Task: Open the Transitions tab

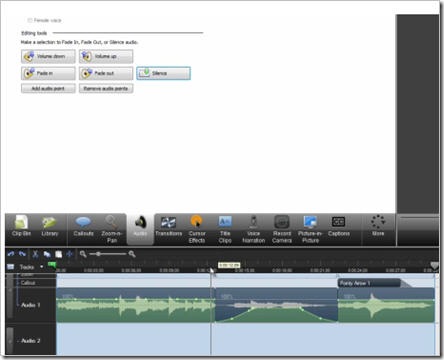Action: coord(168,227)
